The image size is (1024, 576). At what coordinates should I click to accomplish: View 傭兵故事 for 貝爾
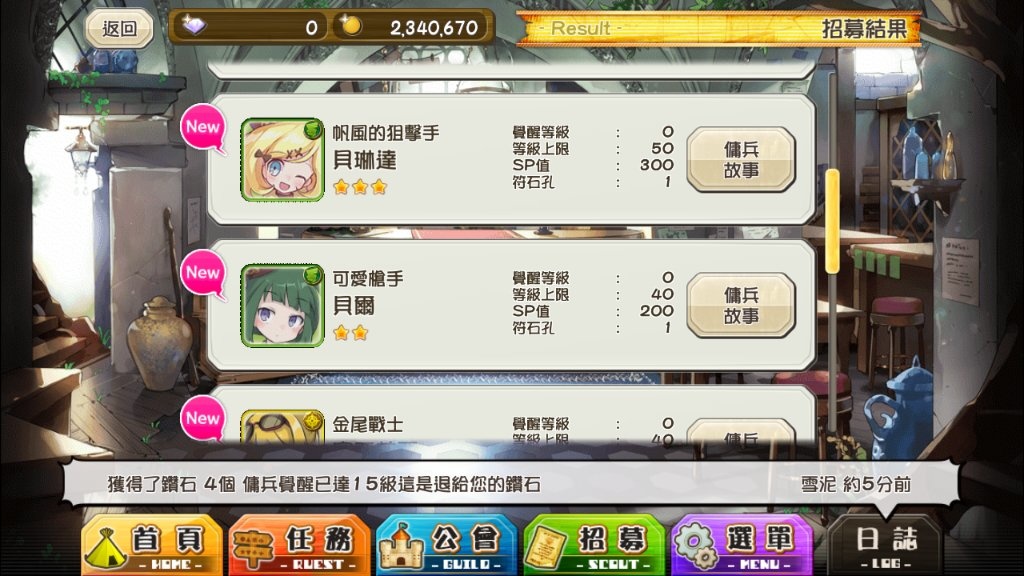coord(741,306)
